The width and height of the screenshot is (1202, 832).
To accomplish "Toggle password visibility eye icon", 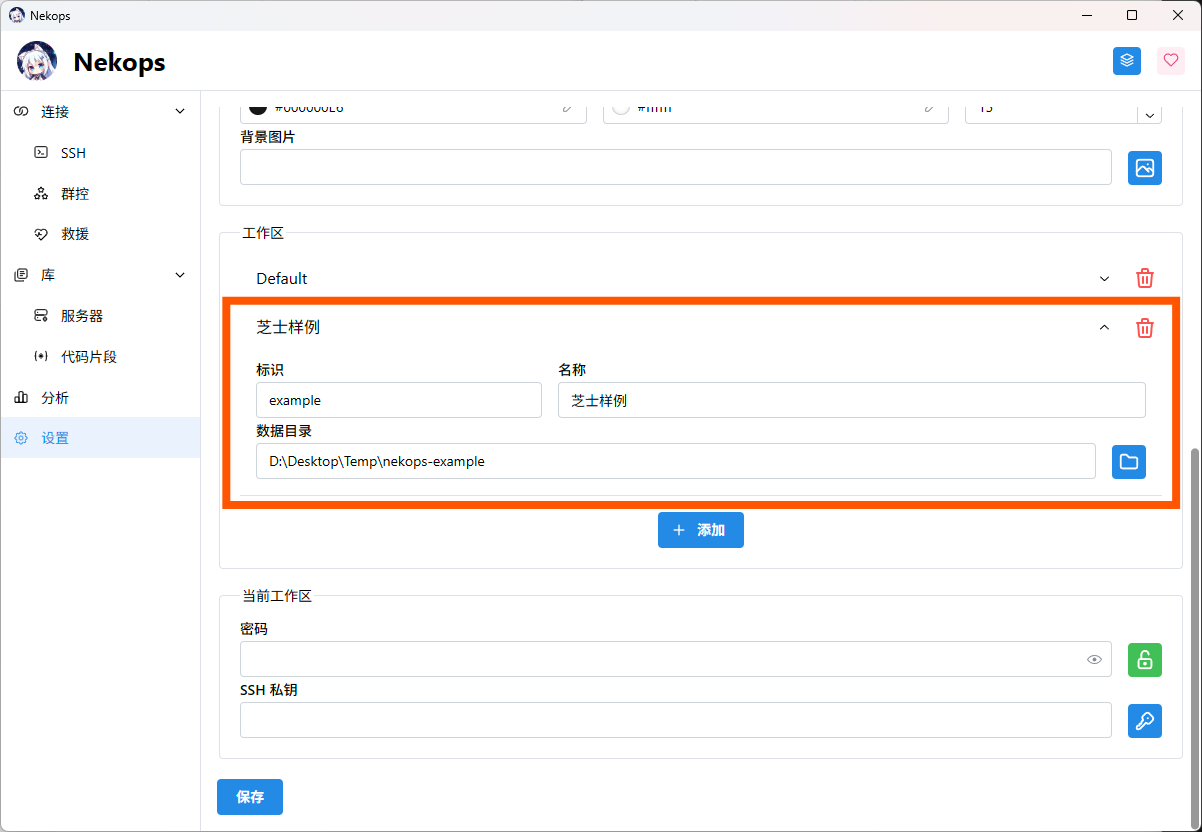I will 1095,660.
